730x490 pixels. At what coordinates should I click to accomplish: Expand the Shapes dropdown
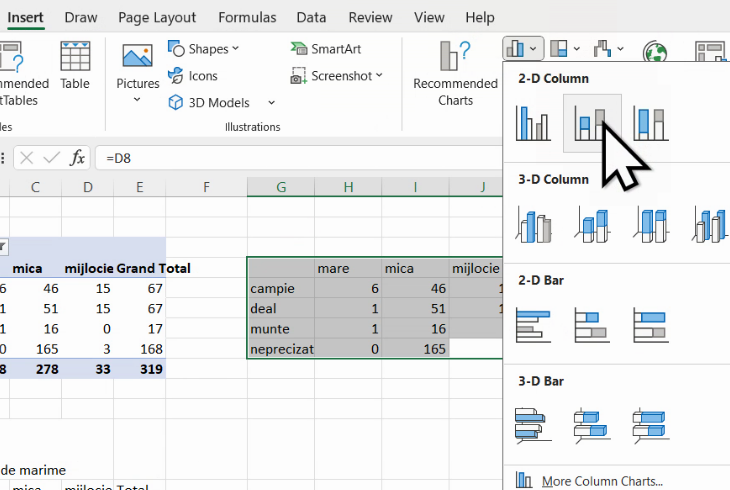click(x=204, y=48)
